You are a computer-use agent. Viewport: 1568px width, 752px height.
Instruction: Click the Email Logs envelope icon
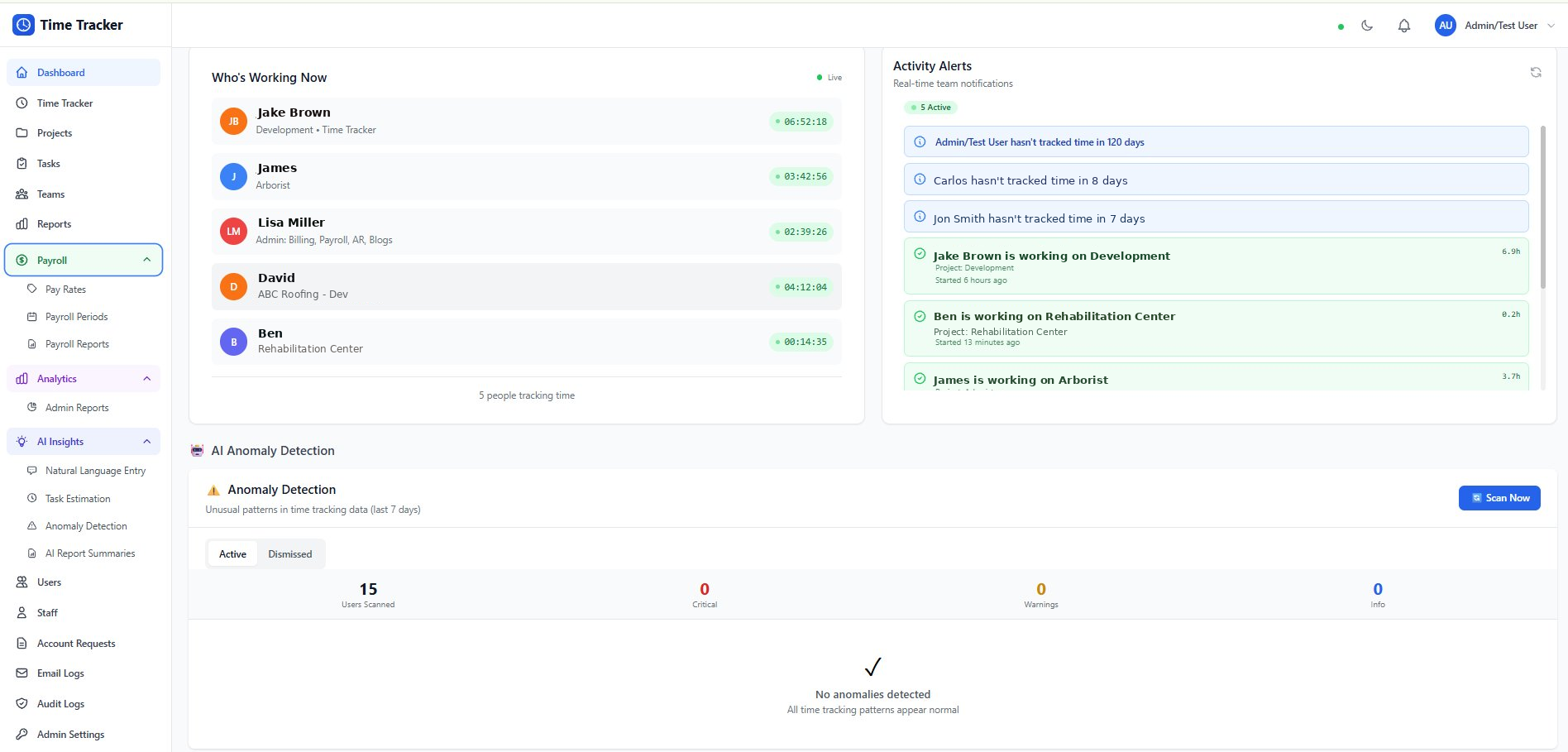pyautogui.click(x=22, y=673)
